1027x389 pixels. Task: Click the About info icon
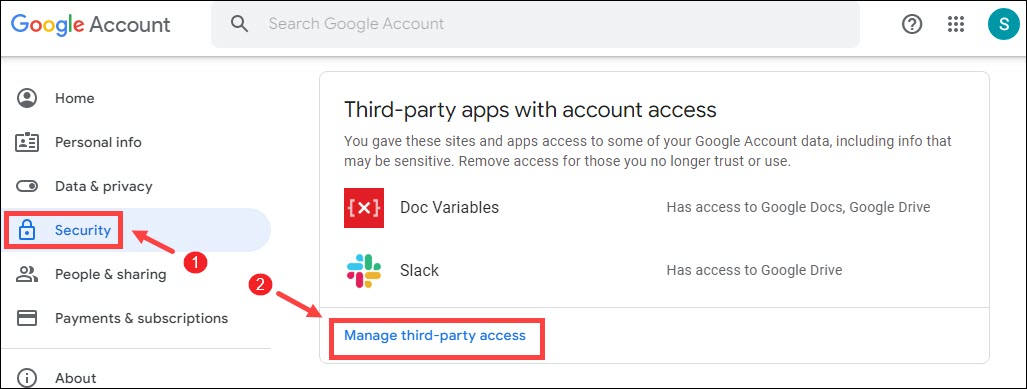point(28,378)
